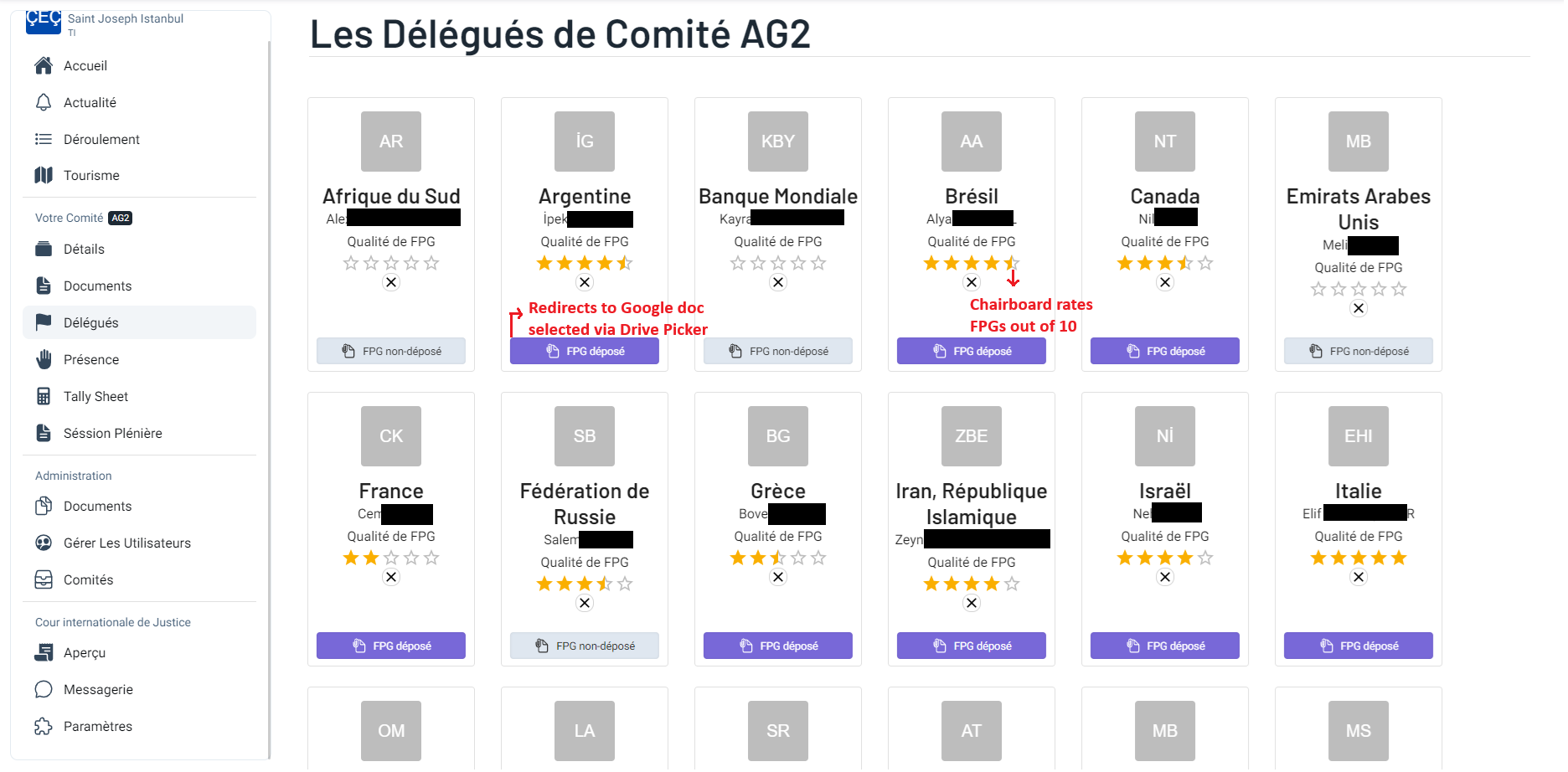Open Tally Sheet with the calculator icon
Viewport: 1568px width, 772px height.
pos(44,396)
